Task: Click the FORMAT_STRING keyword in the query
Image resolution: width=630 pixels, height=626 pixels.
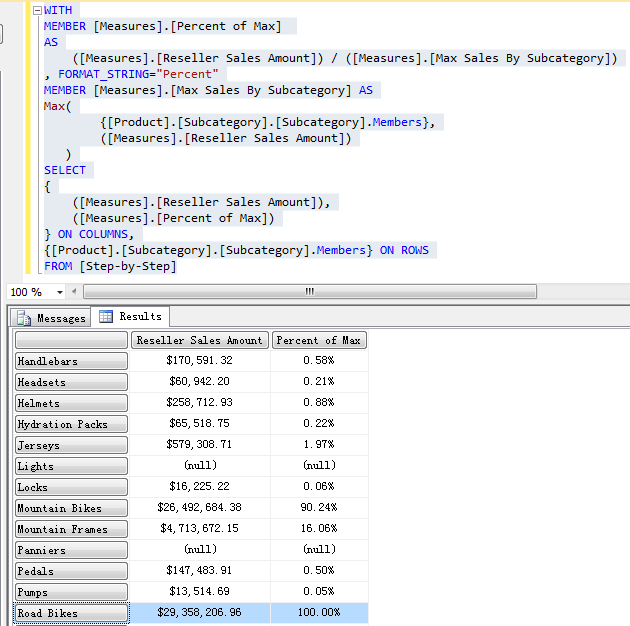Action: (x=104, y=74)
